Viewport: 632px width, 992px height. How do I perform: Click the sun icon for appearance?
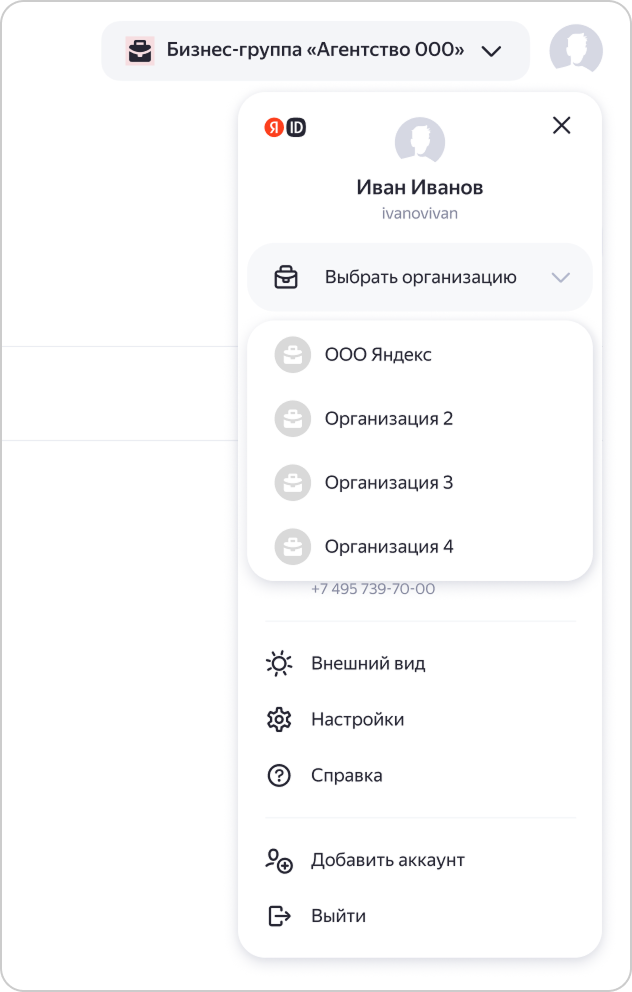pyautogui.click(x=279, y=664)
